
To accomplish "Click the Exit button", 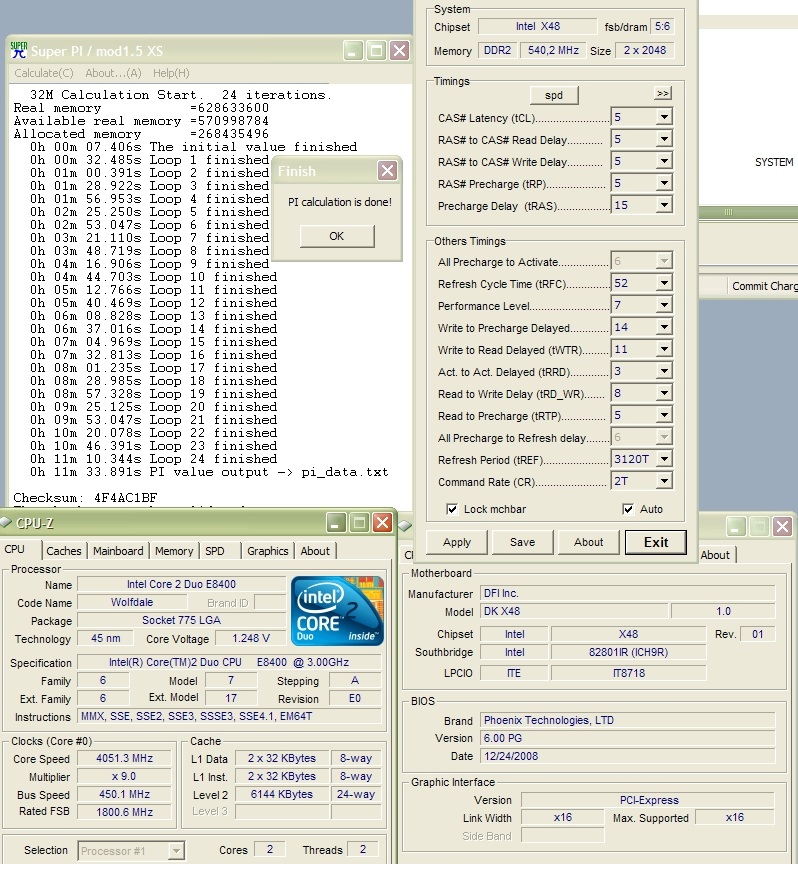I will 656,542.
